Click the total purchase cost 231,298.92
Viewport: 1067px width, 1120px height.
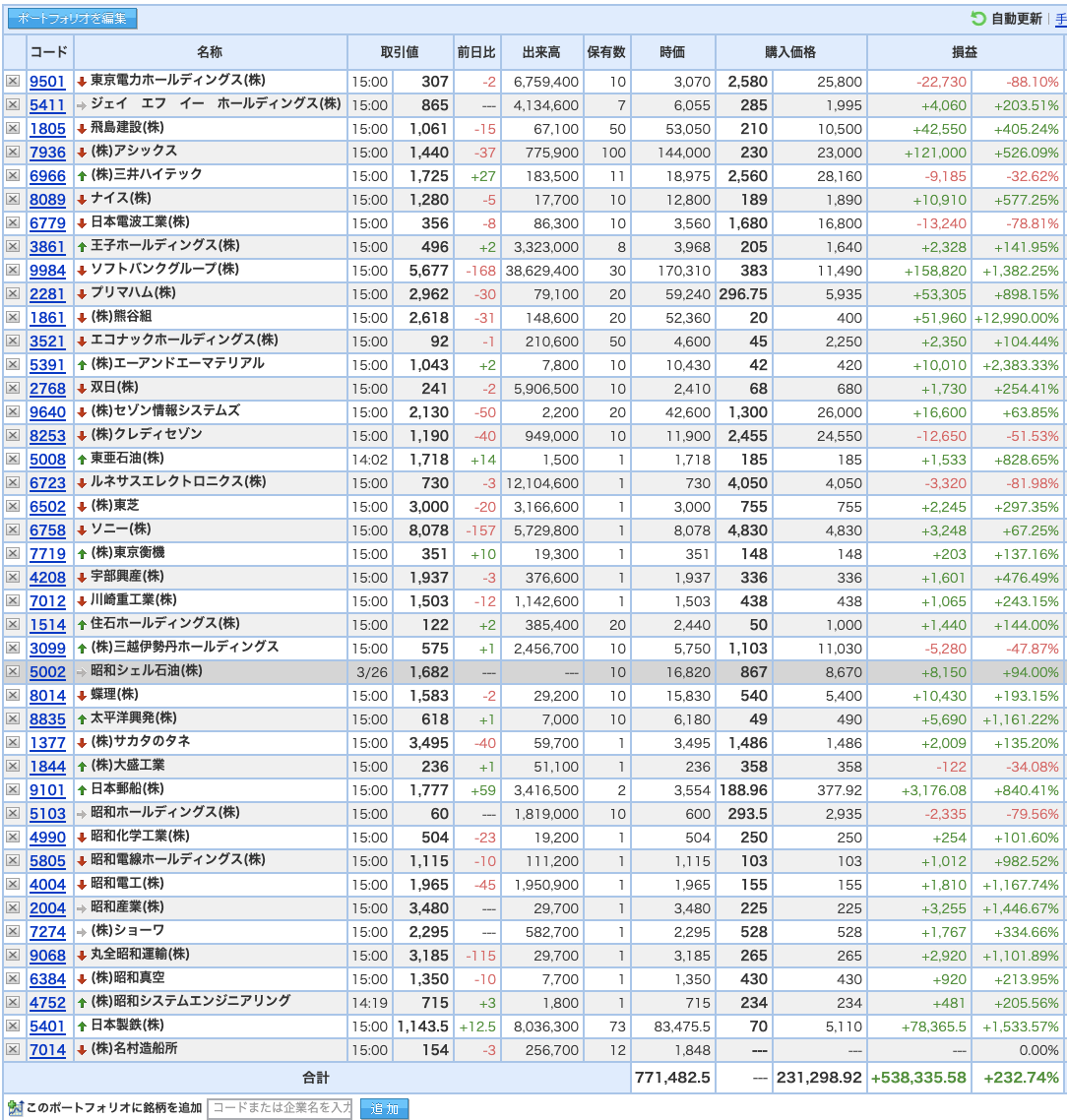819,1077
